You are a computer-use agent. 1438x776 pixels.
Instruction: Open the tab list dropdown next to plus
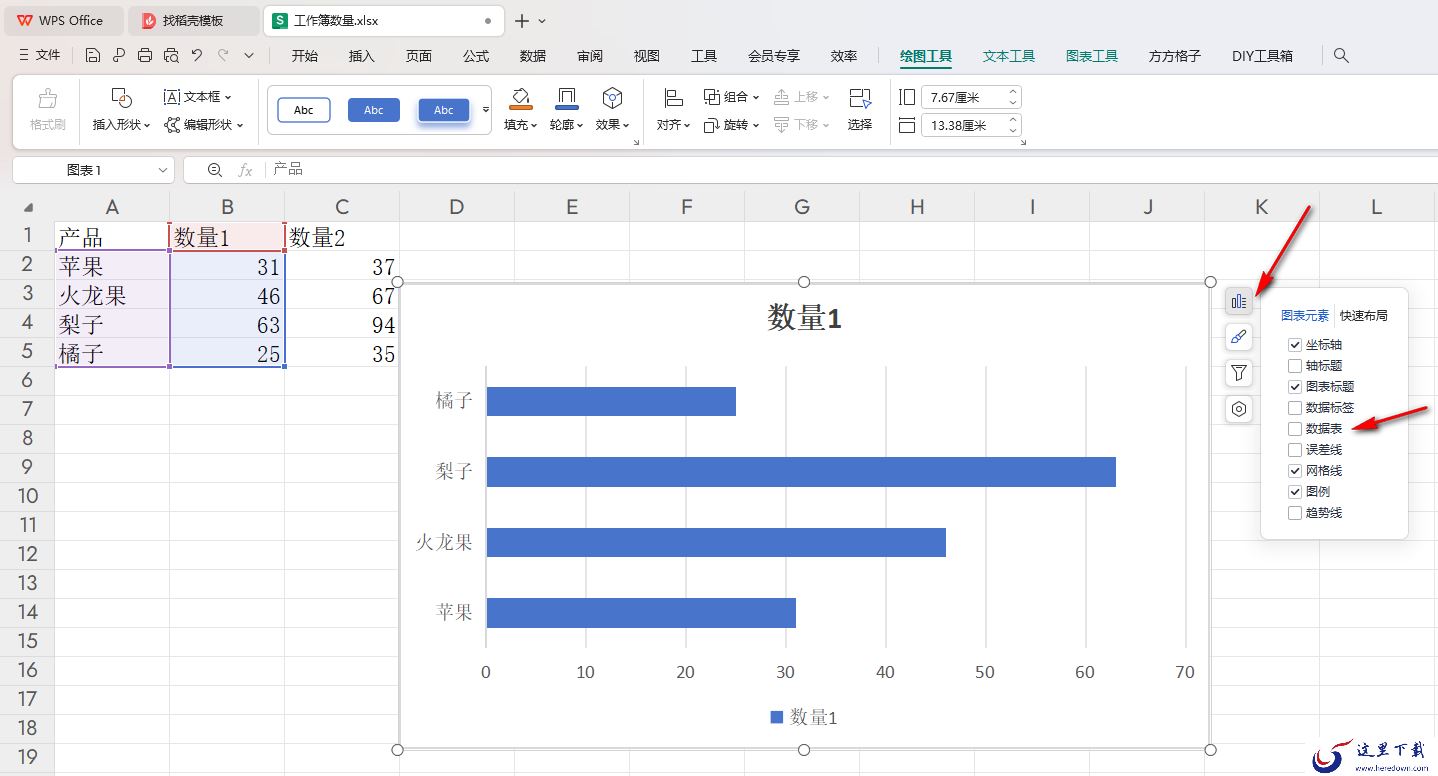click(543, 20)
